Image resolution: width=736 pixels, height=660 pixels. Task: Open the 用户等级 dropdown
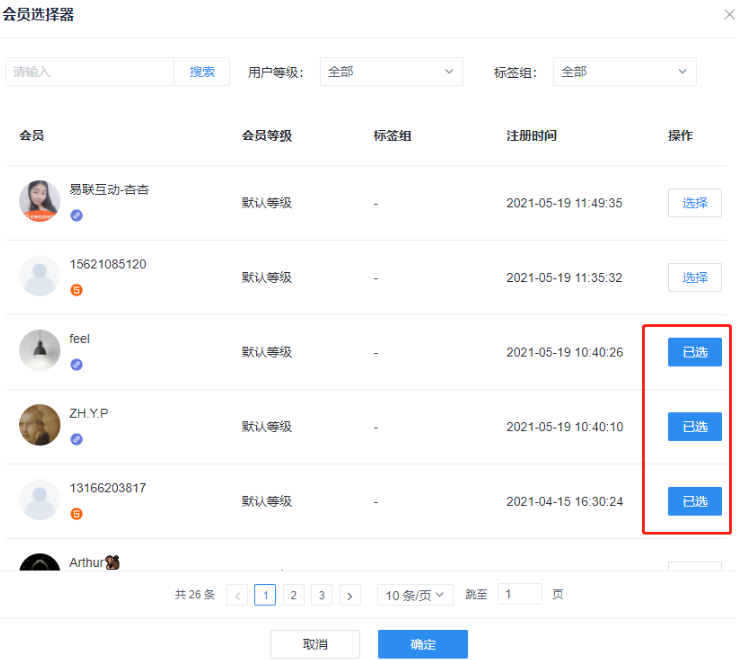tap(391, 72)
